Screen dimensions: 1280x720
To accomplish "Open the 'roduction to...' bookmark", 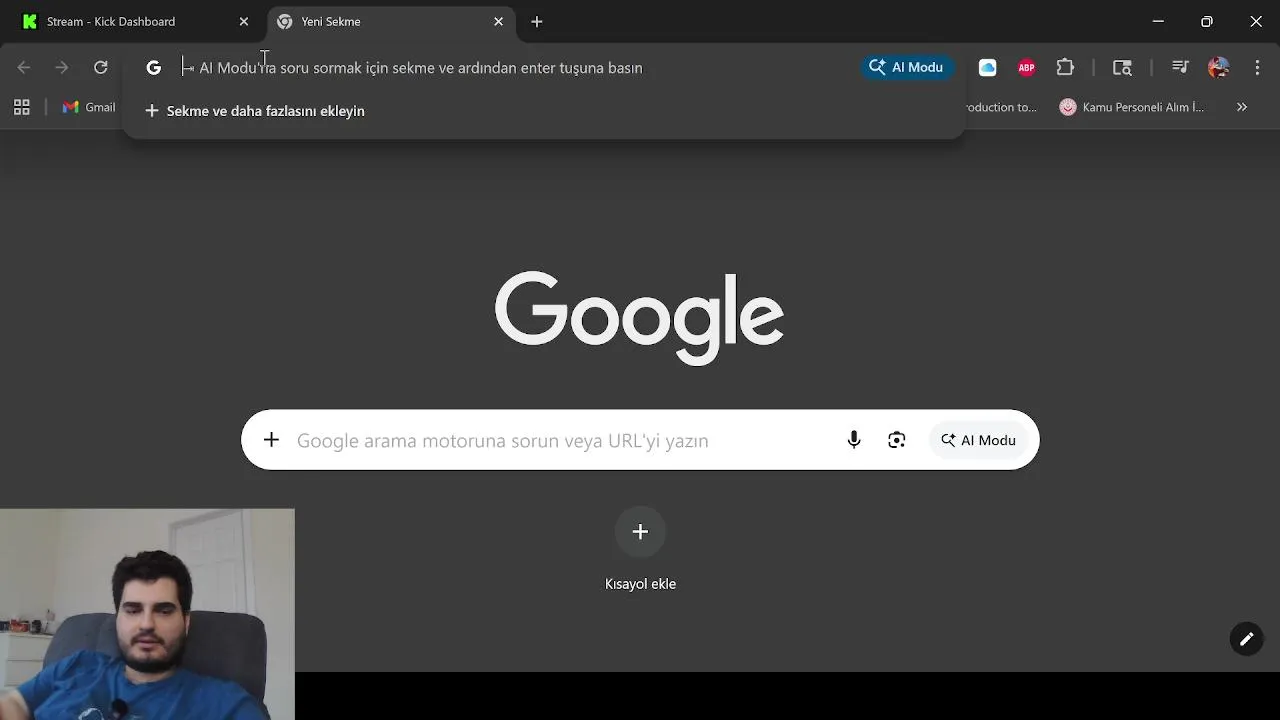I will click(1002, 107).
